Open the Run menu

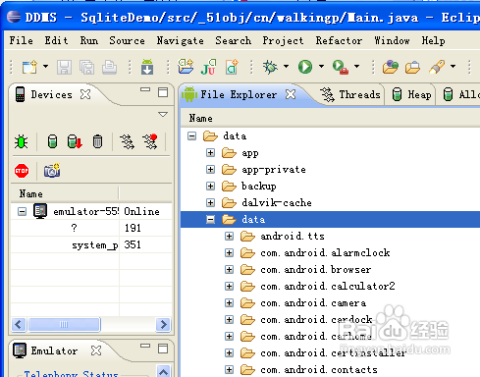89,41
